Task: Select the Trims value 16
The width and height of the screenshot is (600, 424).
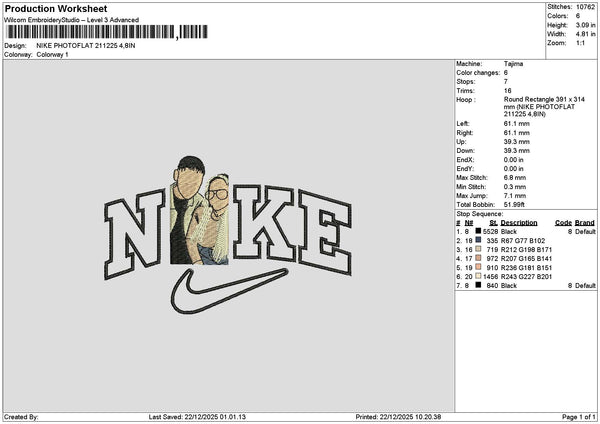Action: [507, 91]
